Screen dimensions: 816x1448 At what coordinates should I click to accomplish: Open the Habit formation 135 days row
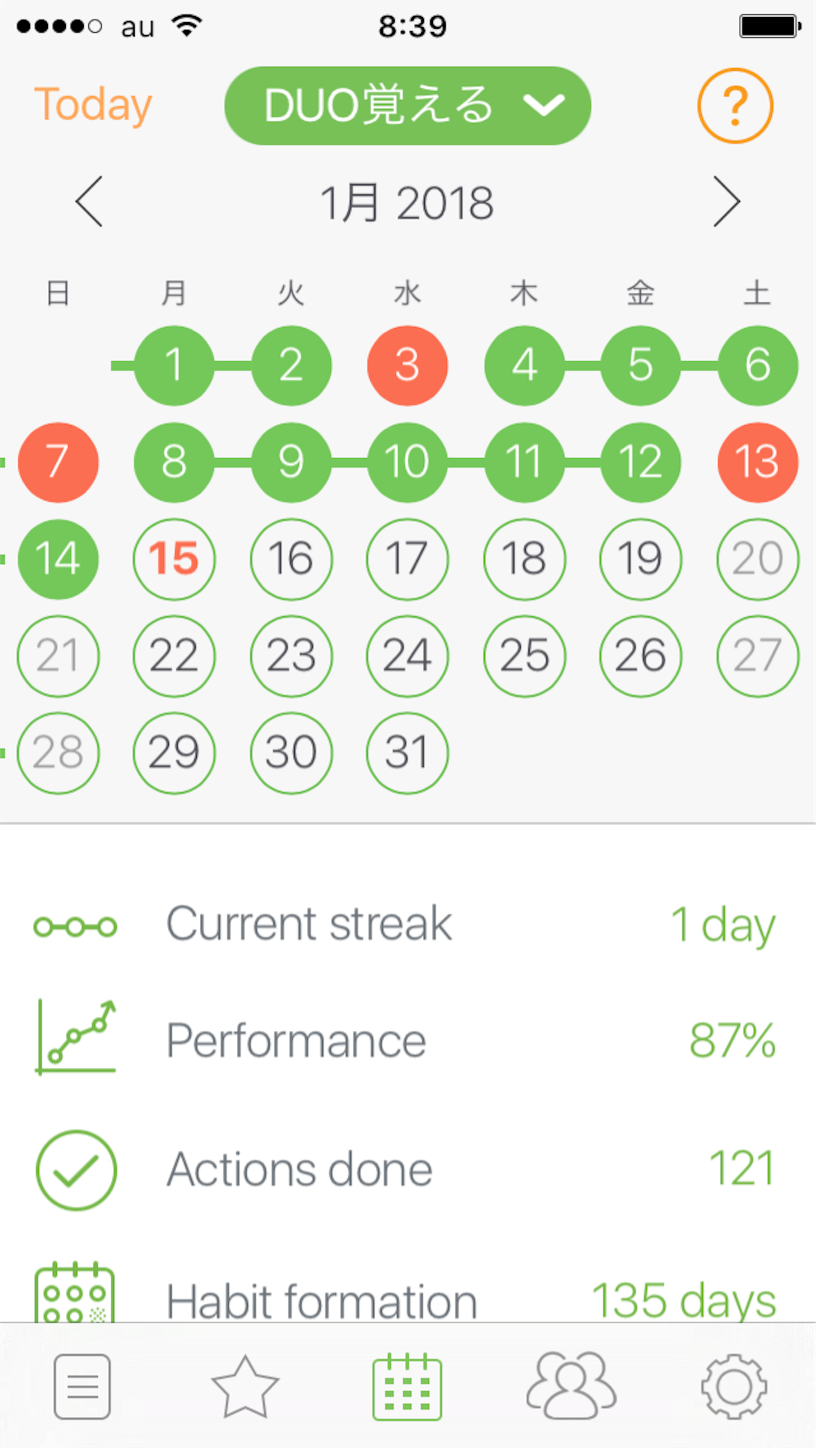coord(408,1299)
